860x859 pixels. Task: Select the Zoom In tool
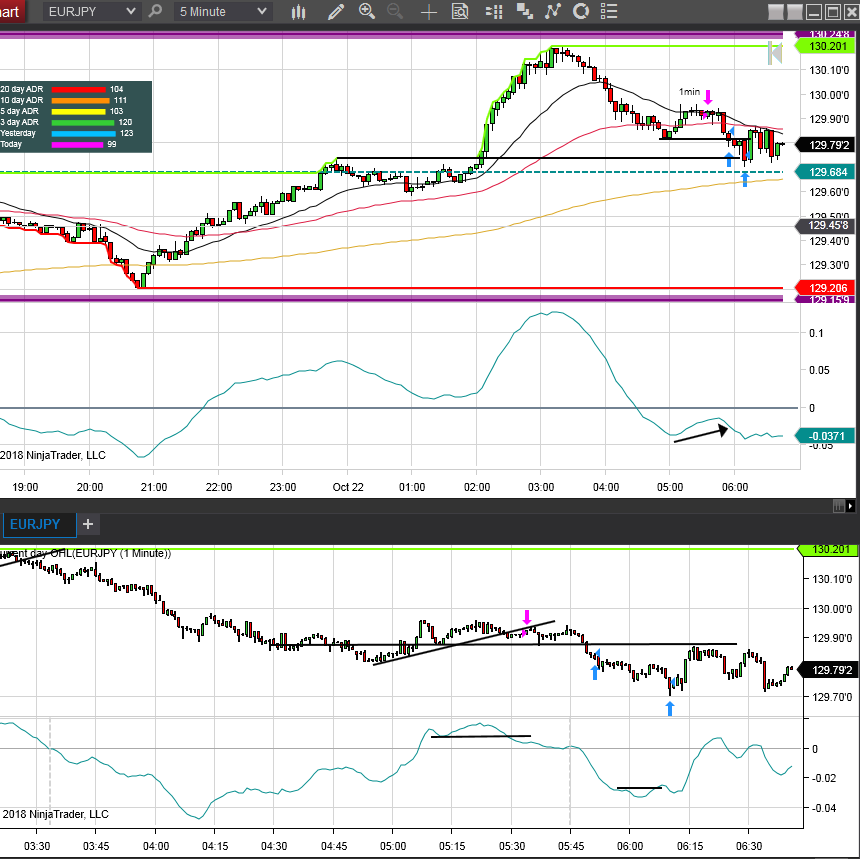click(x=366, y=11)
